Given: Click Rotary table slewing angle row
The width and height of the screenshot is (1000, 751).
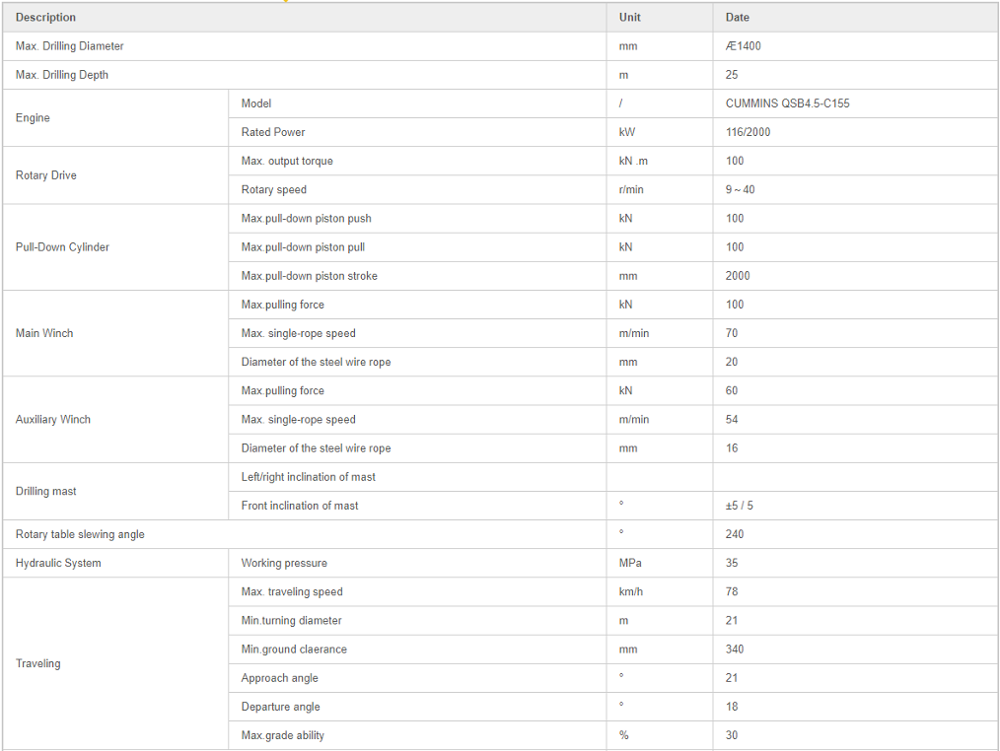Looking at the screenshot, I should (80, 534).
